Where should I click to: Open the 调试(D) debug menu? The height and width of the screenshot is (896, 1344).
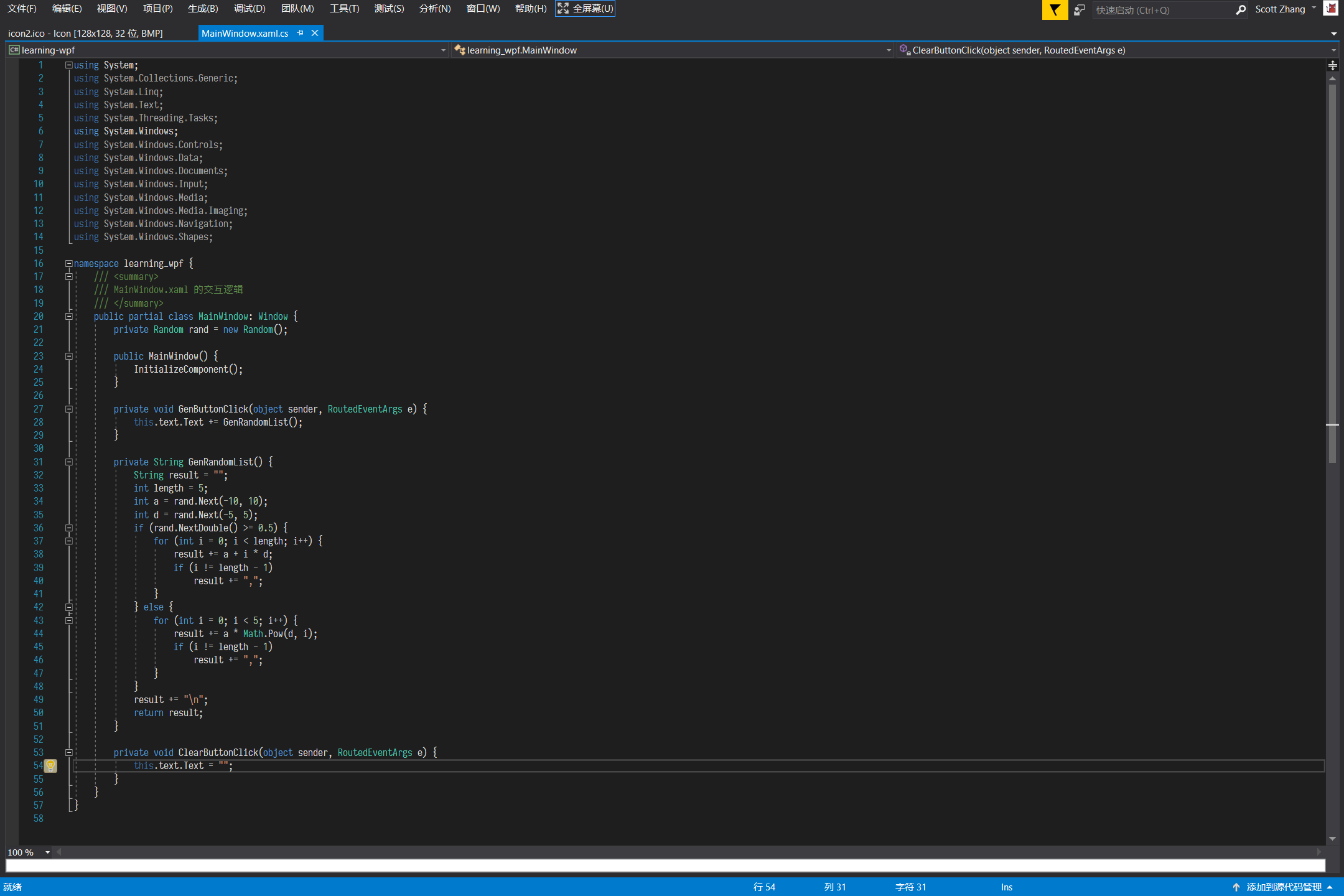tap(250, 9)
